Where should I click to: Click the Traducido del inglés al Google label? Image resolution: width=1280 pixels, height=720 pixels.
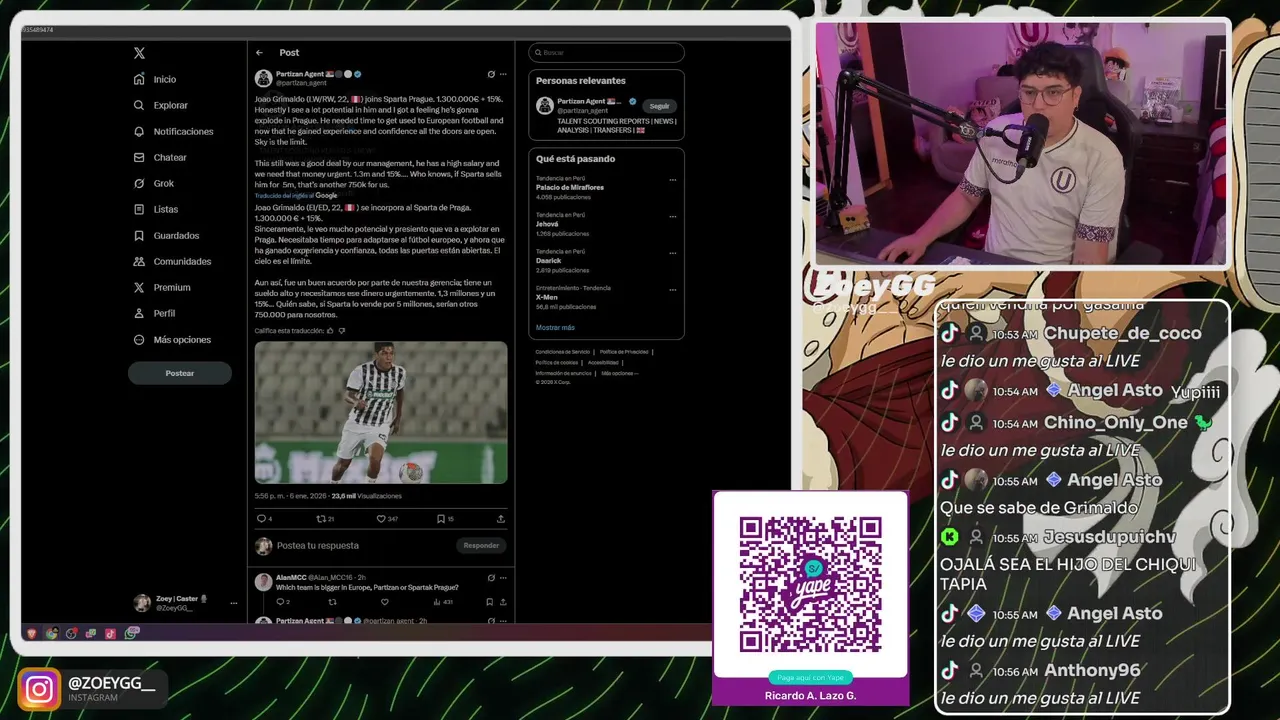click(296, 196)
